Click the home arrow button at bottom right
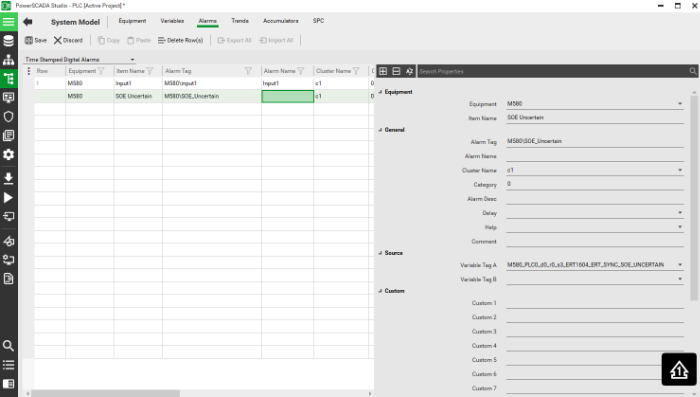This screenshot has width=700, height=397. pyautogui.click(x=679, y=369)
